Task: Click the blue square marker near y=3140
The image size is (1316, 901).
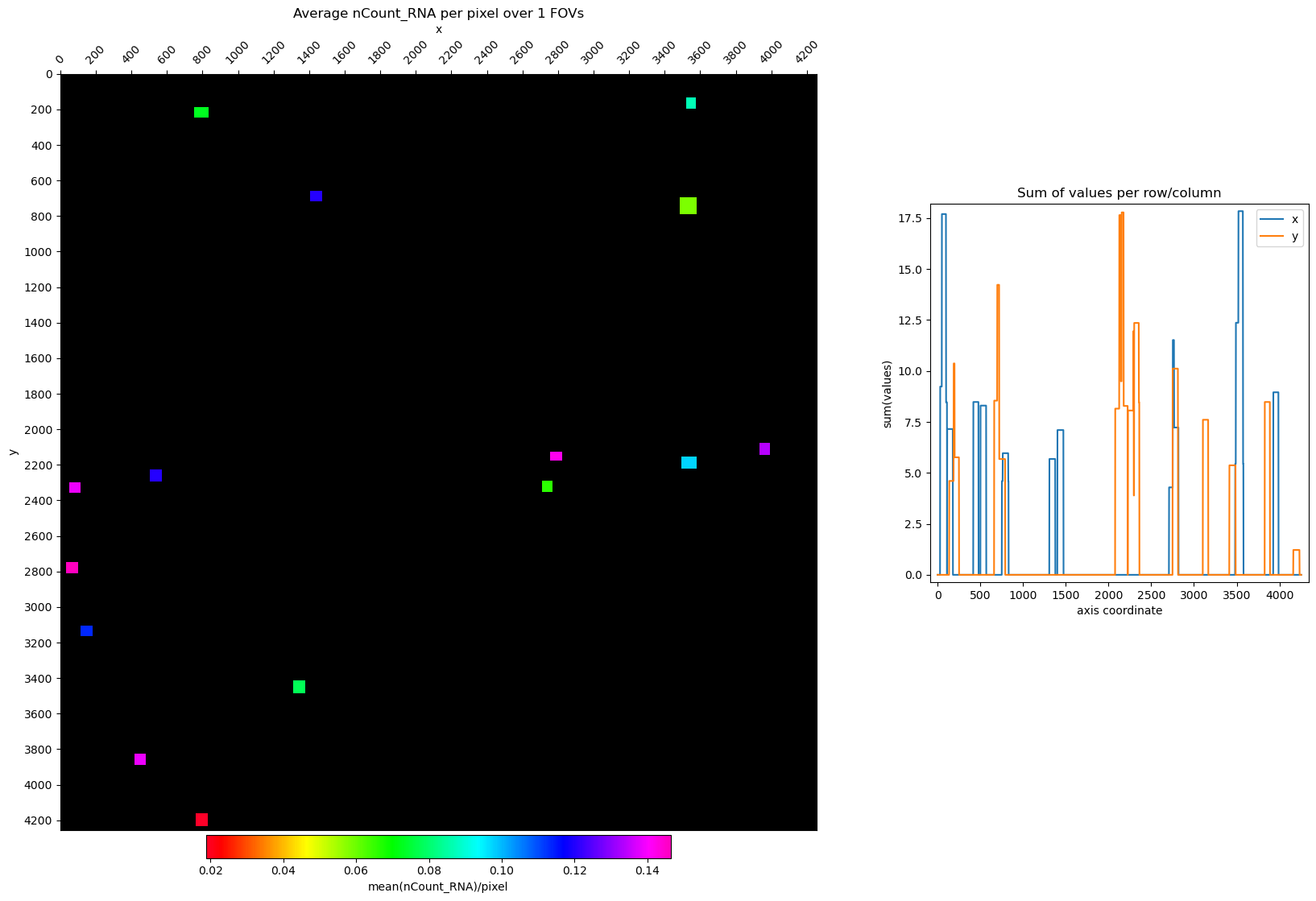Action: [x=86, y=631]
